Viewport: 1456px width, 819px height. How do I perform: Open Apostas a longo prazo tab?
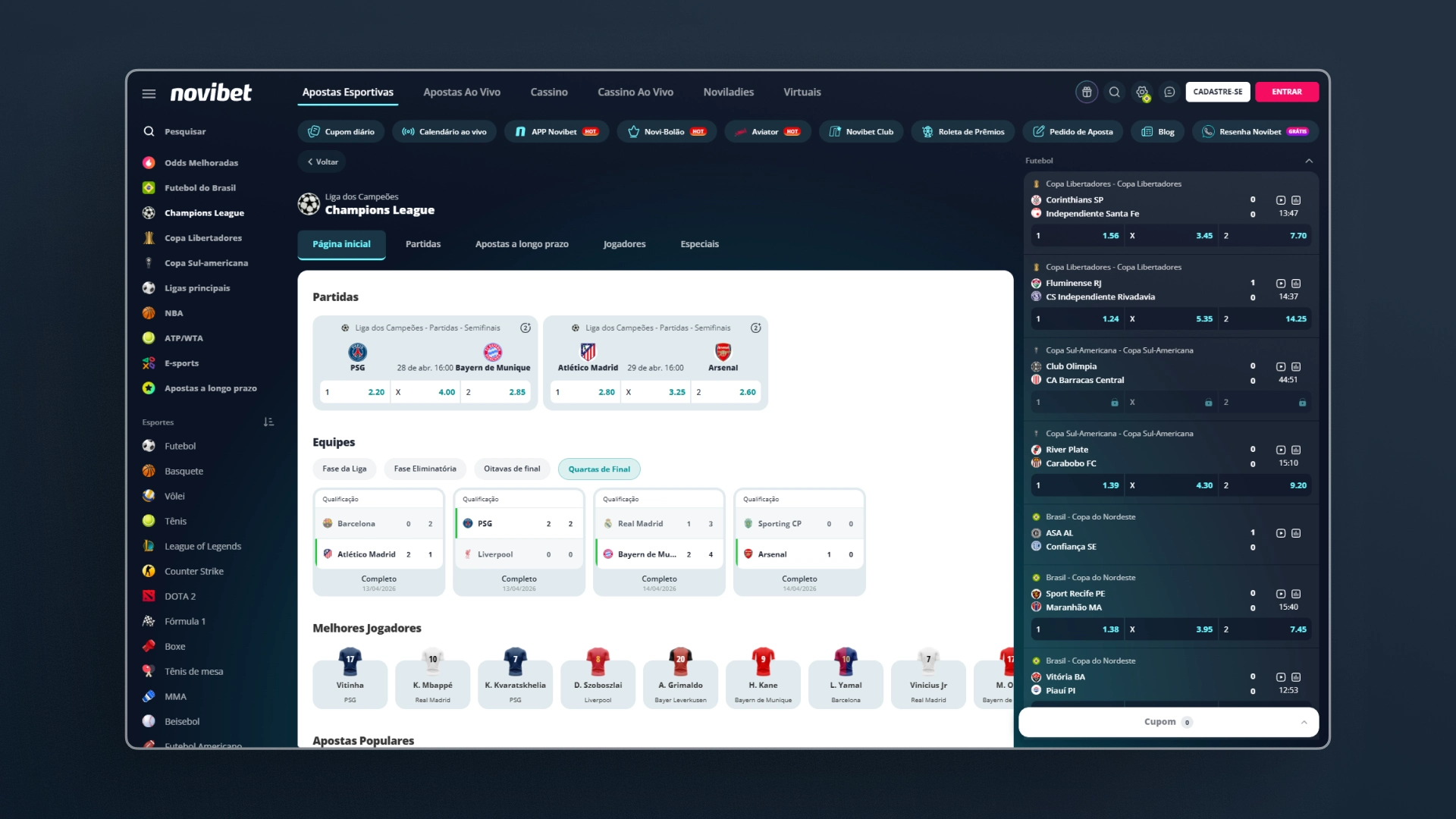pos(522,244)
